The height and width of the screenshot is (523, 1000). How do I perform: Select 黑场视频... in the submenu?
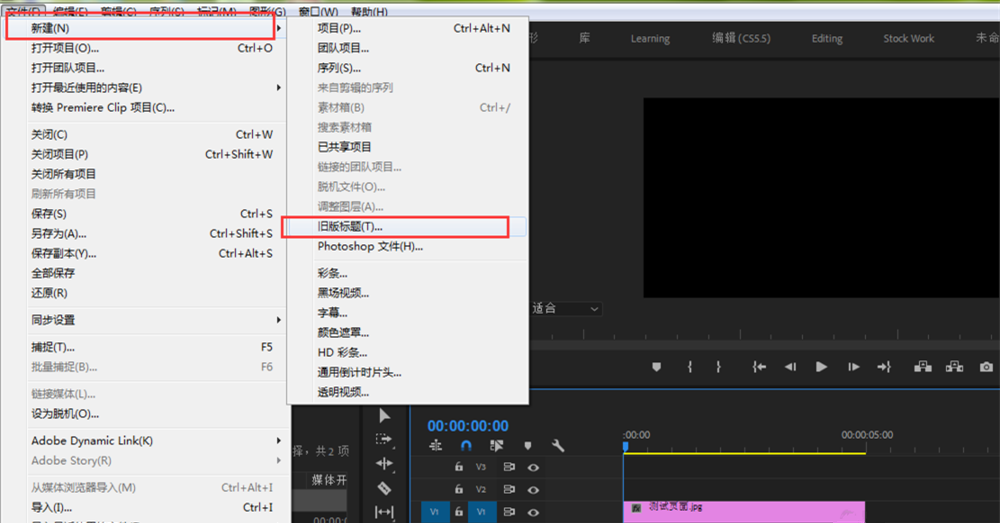[x=408, y=293]
